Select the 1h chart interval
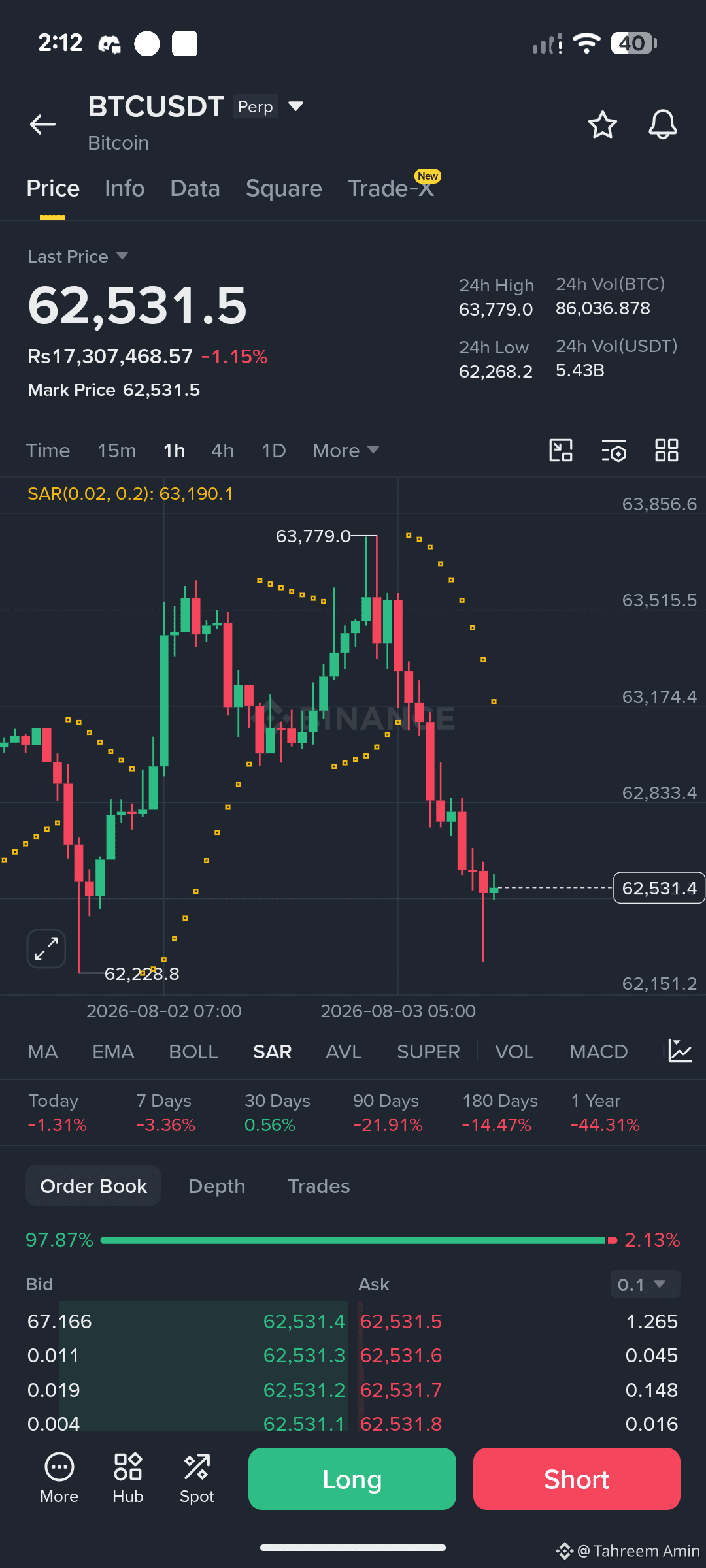The image size is (706, 1568). [x=174, y=450]
